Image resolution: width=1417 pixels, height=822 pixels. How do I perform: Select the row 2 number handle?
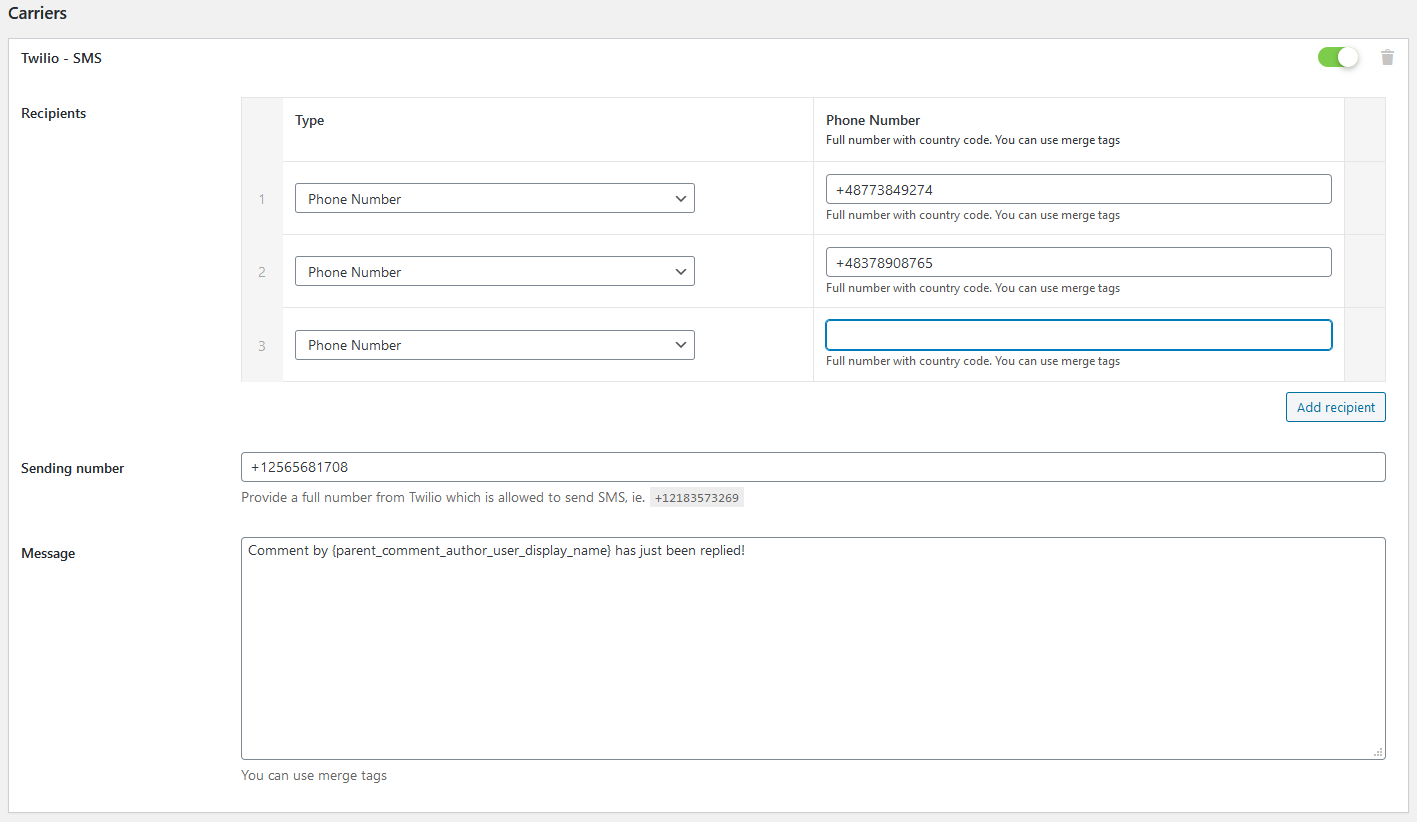262,272
